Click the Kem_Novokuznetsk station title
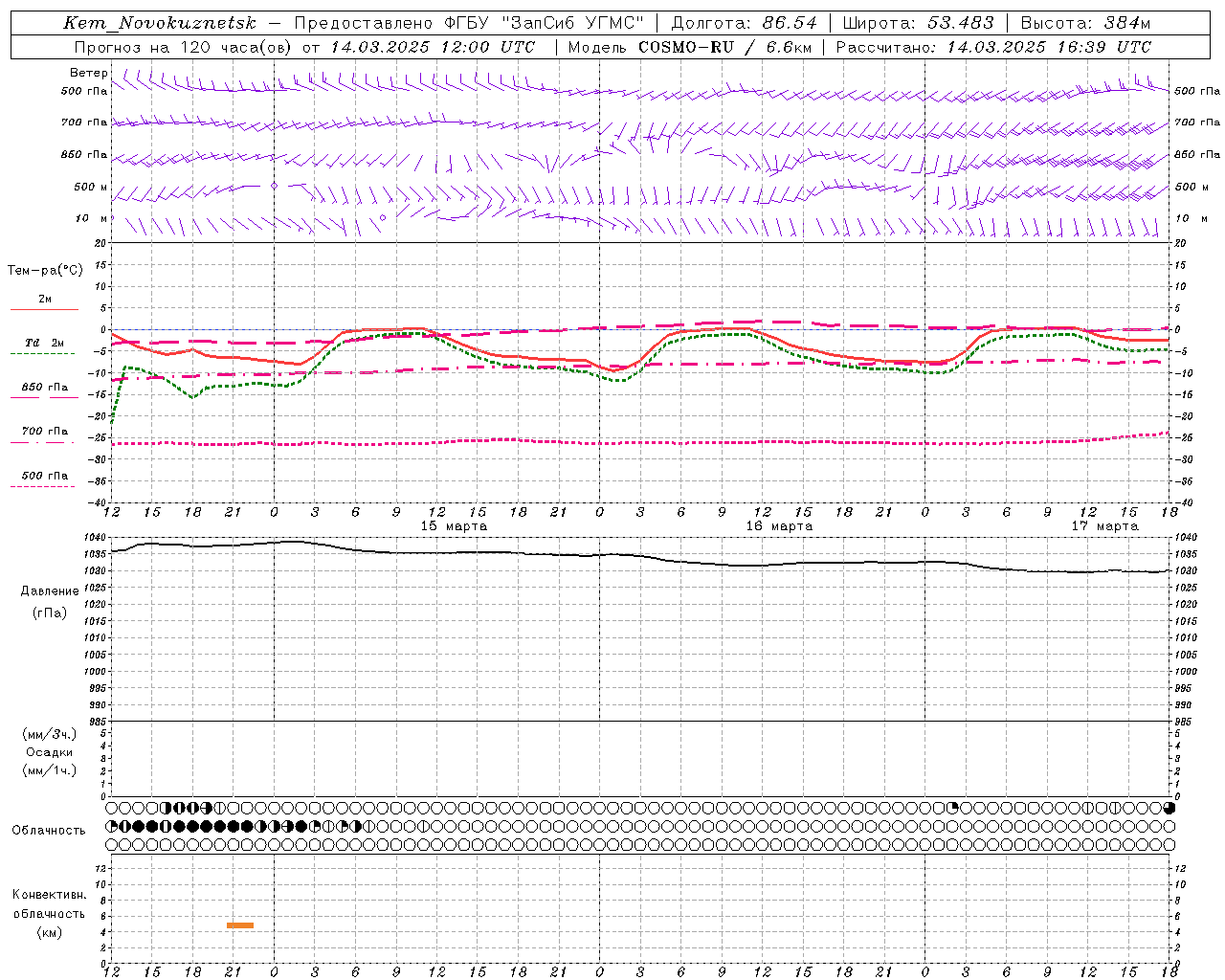1225x980 pixels. 160,23
